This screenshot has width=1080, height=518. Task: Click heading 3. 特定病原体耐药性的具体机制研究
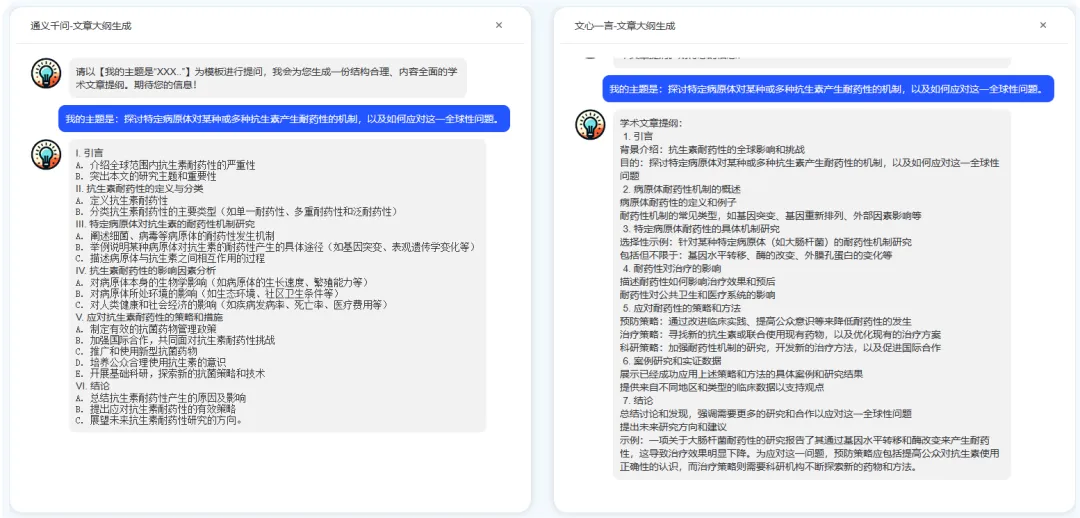700,229
